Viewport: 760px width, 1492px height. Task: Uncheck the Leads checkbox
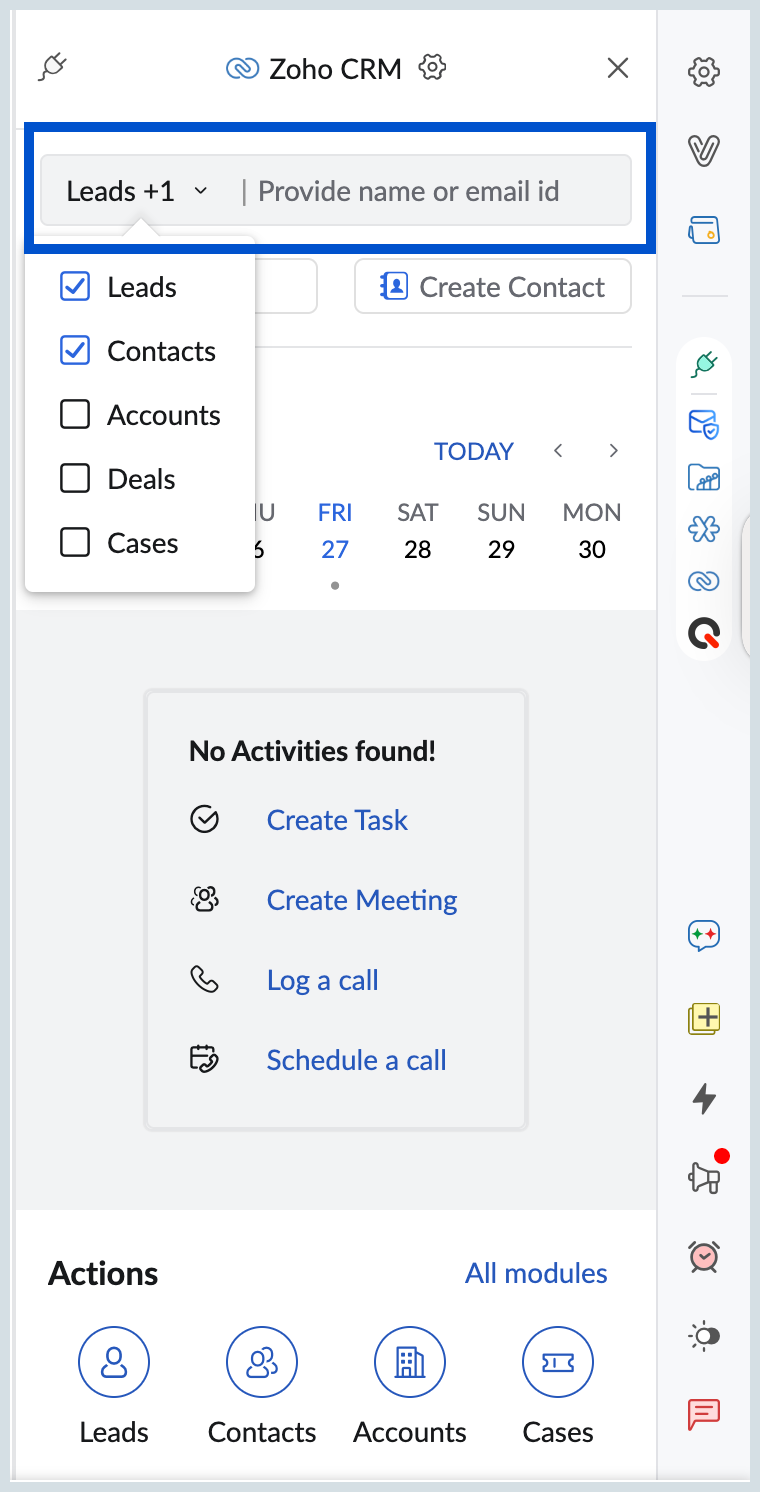pos(75,287)
